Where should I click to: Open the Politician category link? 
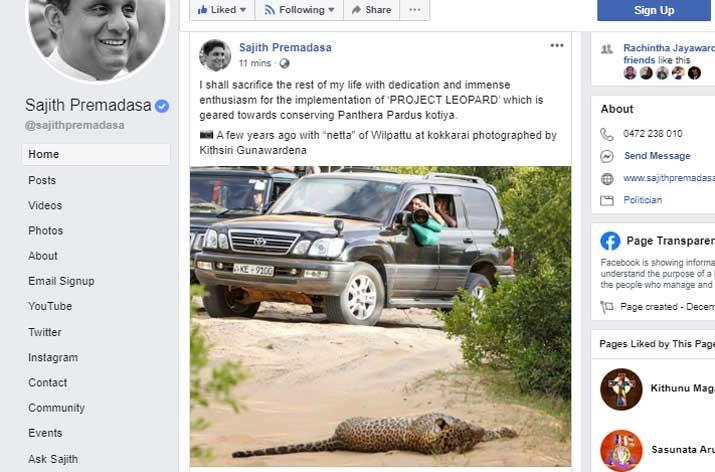(x=642, y=200)
